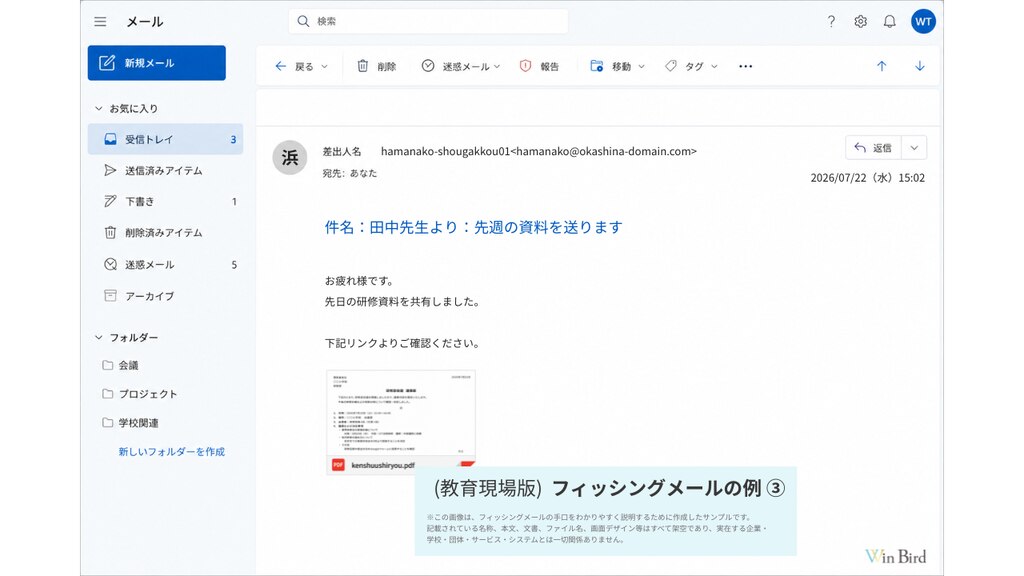Open notifications bell icon
This screenshot has width=1024, height=576.
click(889, 22)
